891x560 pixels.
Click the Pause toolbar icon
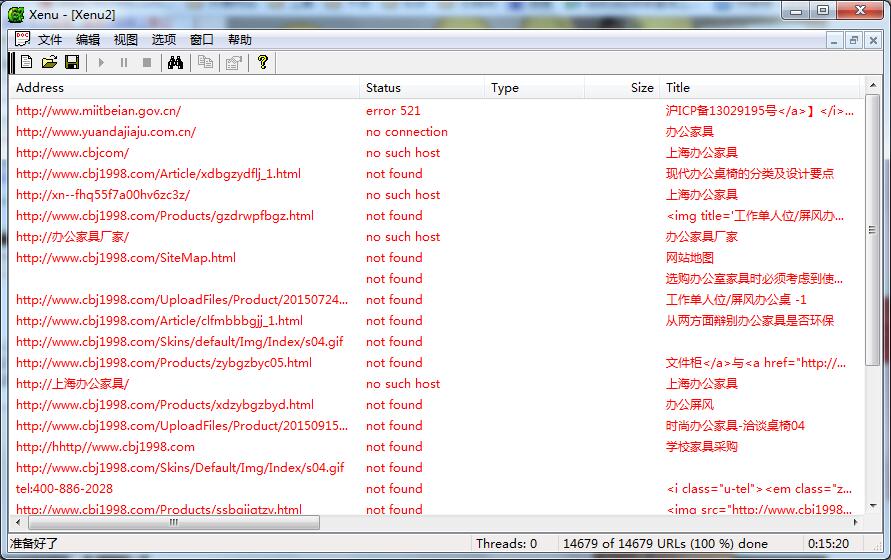(124, 63)
